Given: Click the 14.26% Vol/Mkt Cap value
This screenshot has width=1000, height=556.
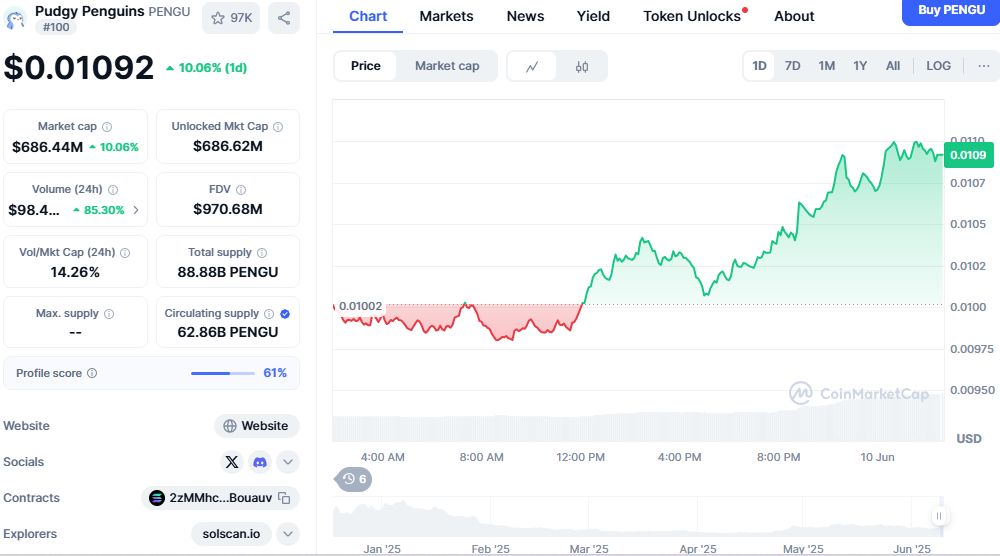Looking at the screenshot, I should tap(75, 272).
